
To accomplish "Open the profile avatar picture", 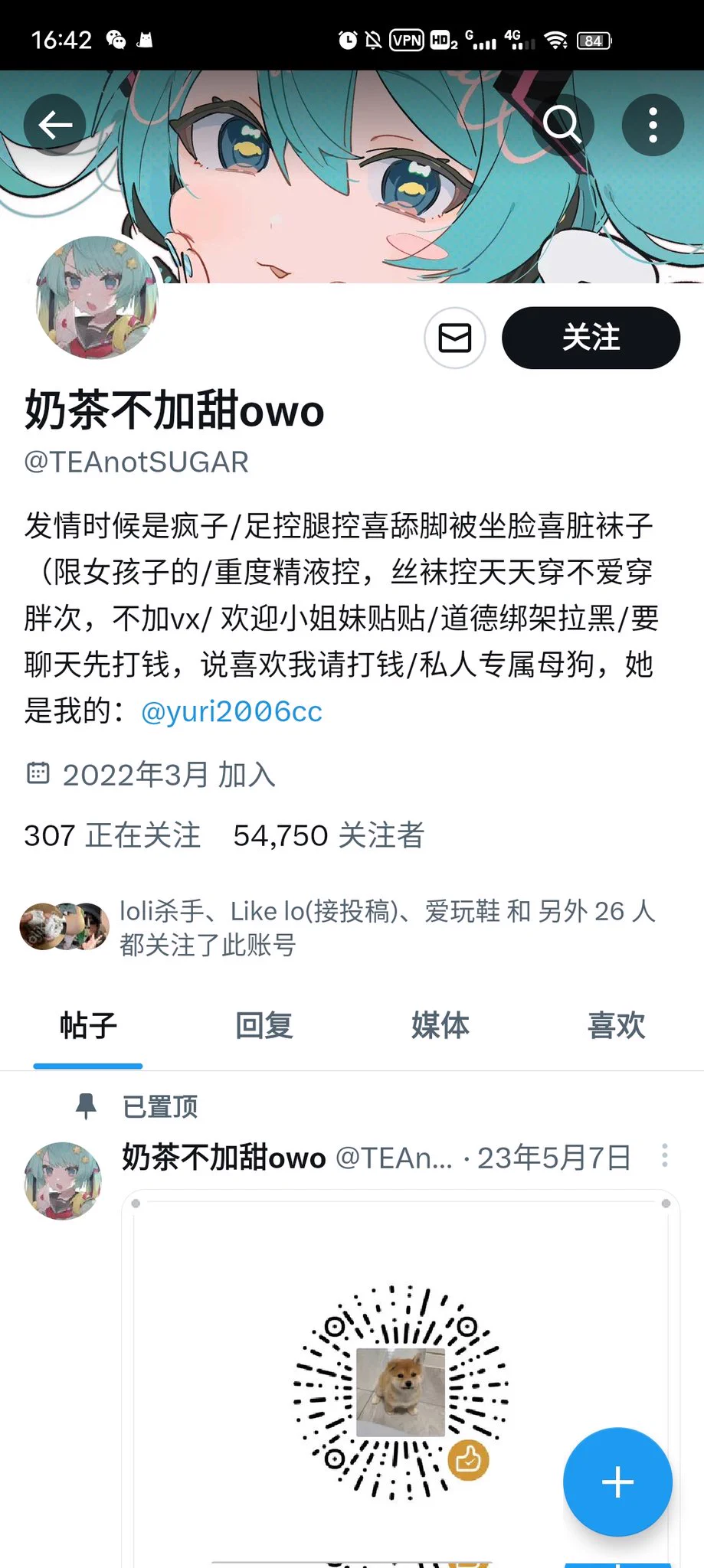I will pyautogui.click(x=97, y=298).
